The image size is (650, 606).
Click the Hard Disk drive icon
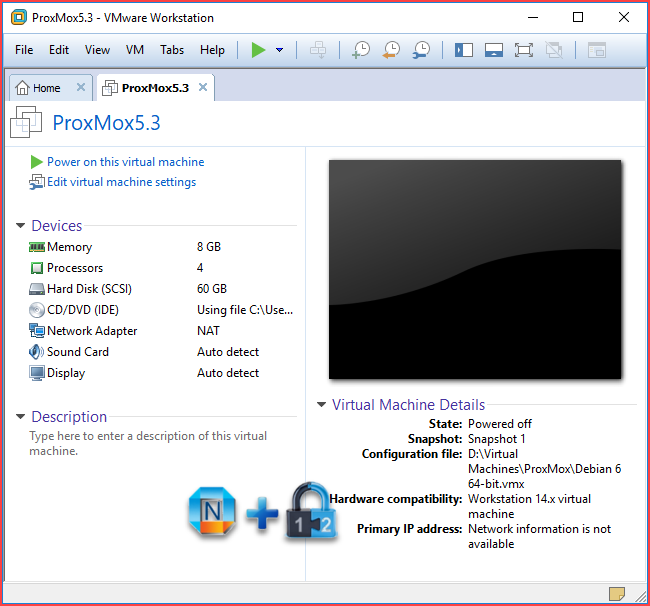coord(36,289)
